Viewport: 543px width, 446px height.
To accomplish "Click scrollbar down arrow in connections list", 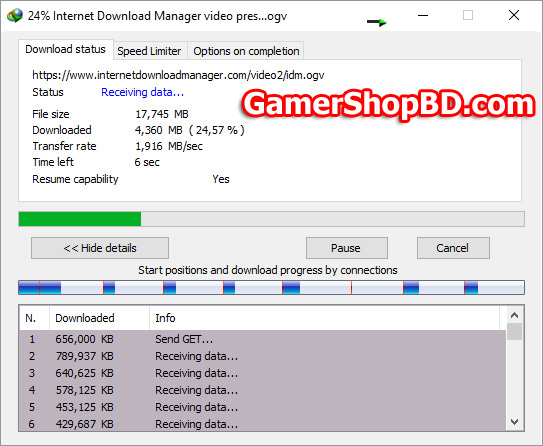I will (514, 422).
